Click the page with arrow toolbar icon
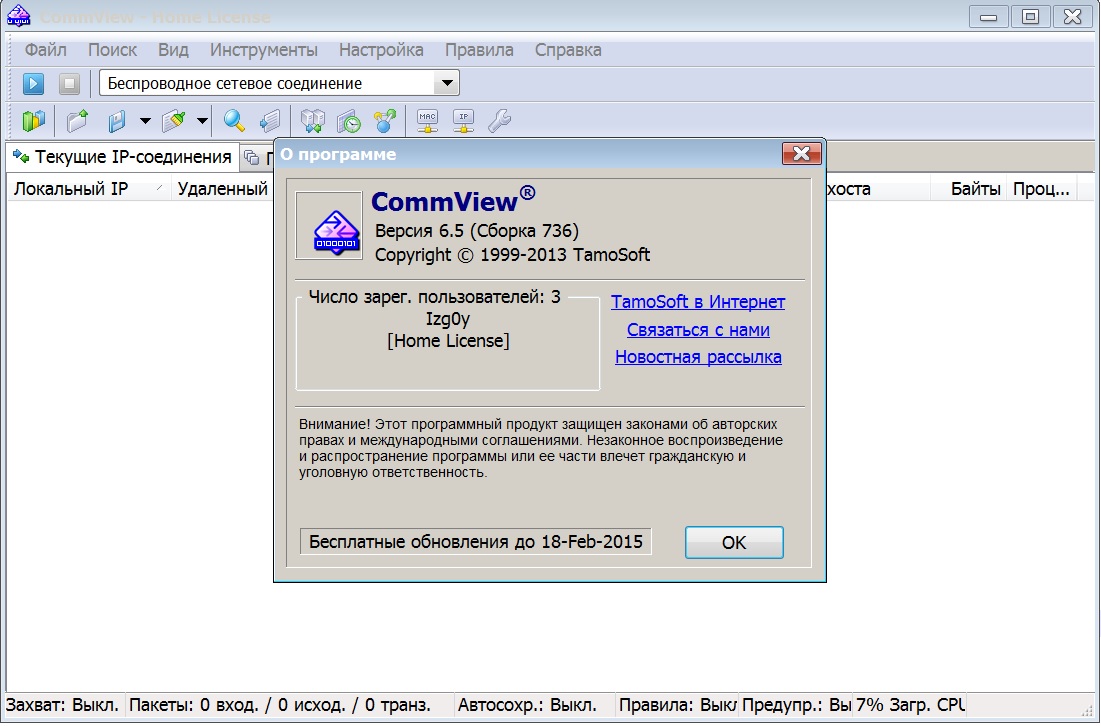The width and height of the screenshot is (1101, 726). [x=270, y=121]
